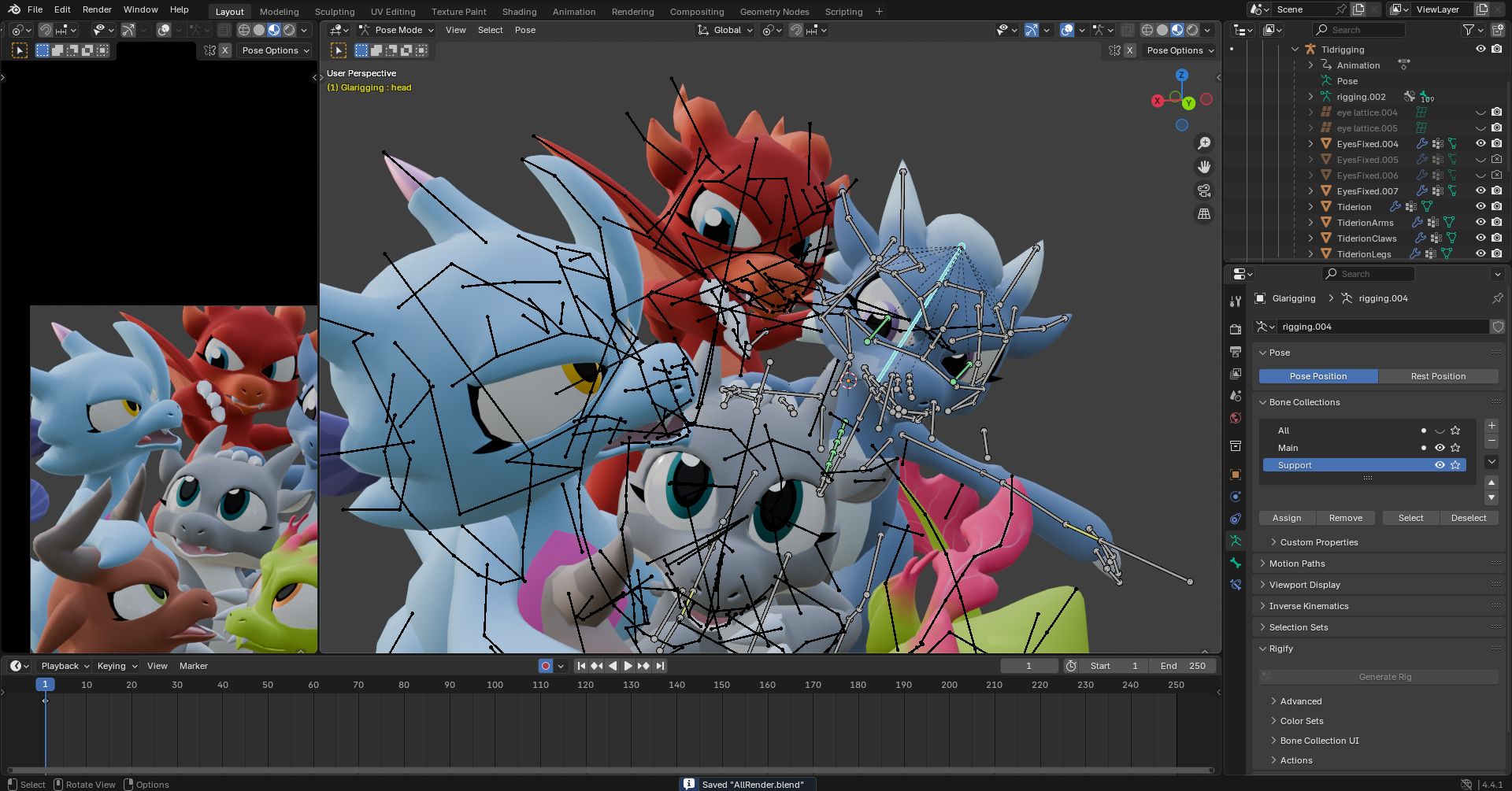This screenshot has height=791, width=1512.
Task: Open the Bone Constraints properties tab
Action: [1236, 585]
